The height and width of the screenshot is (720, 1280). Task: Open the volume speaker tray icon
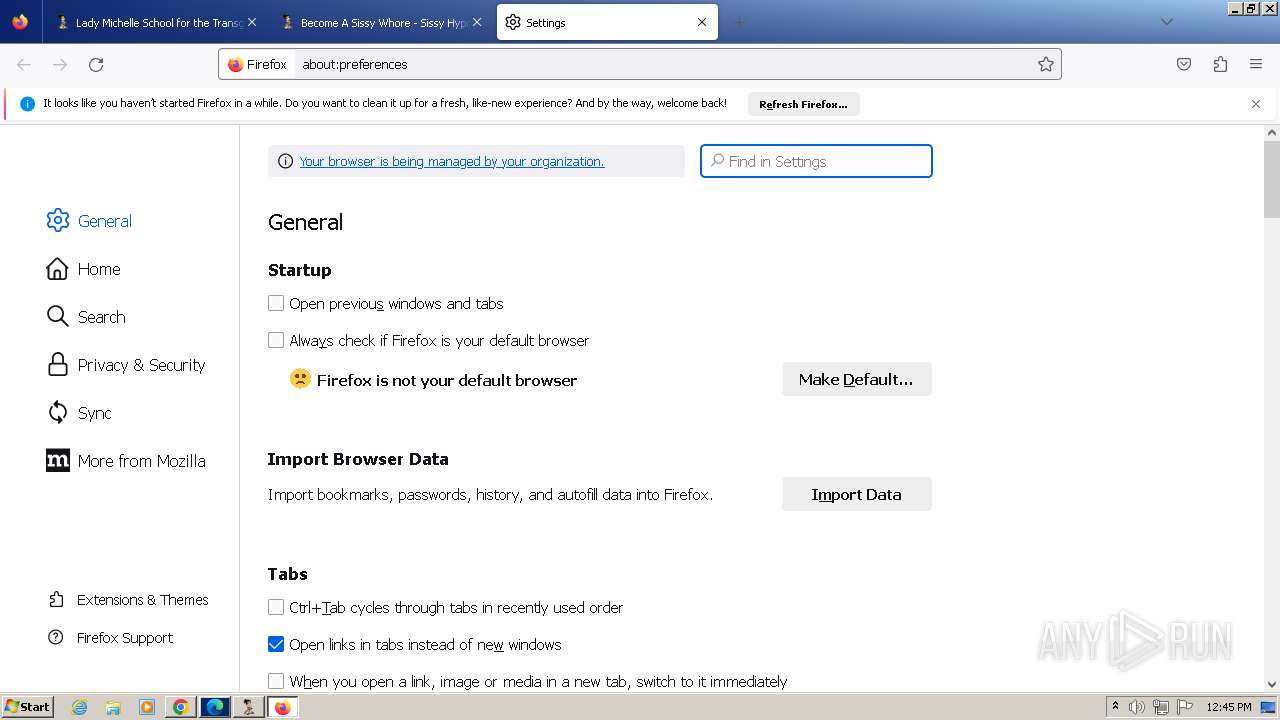click(x=1137, y=707)
